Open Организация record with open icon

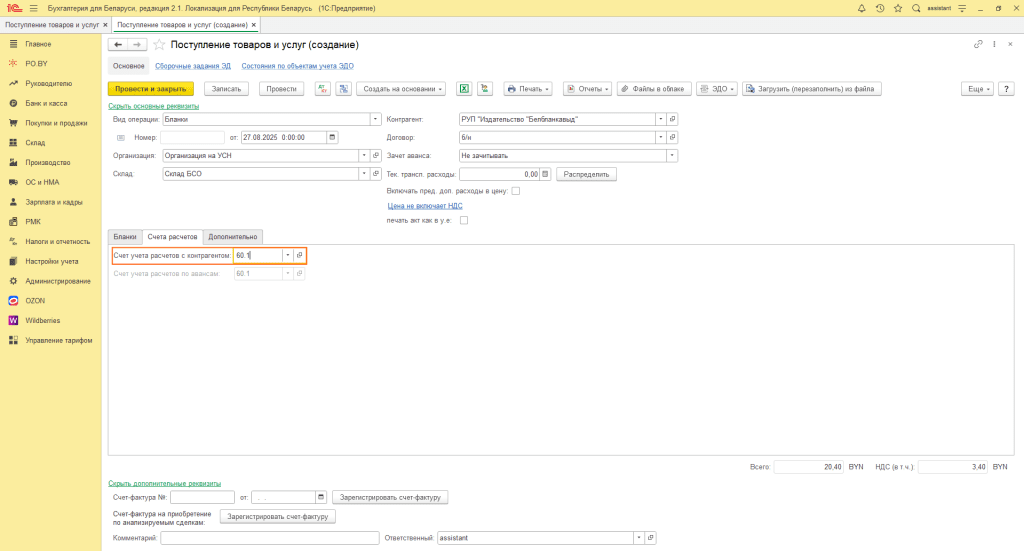(376, 155)
